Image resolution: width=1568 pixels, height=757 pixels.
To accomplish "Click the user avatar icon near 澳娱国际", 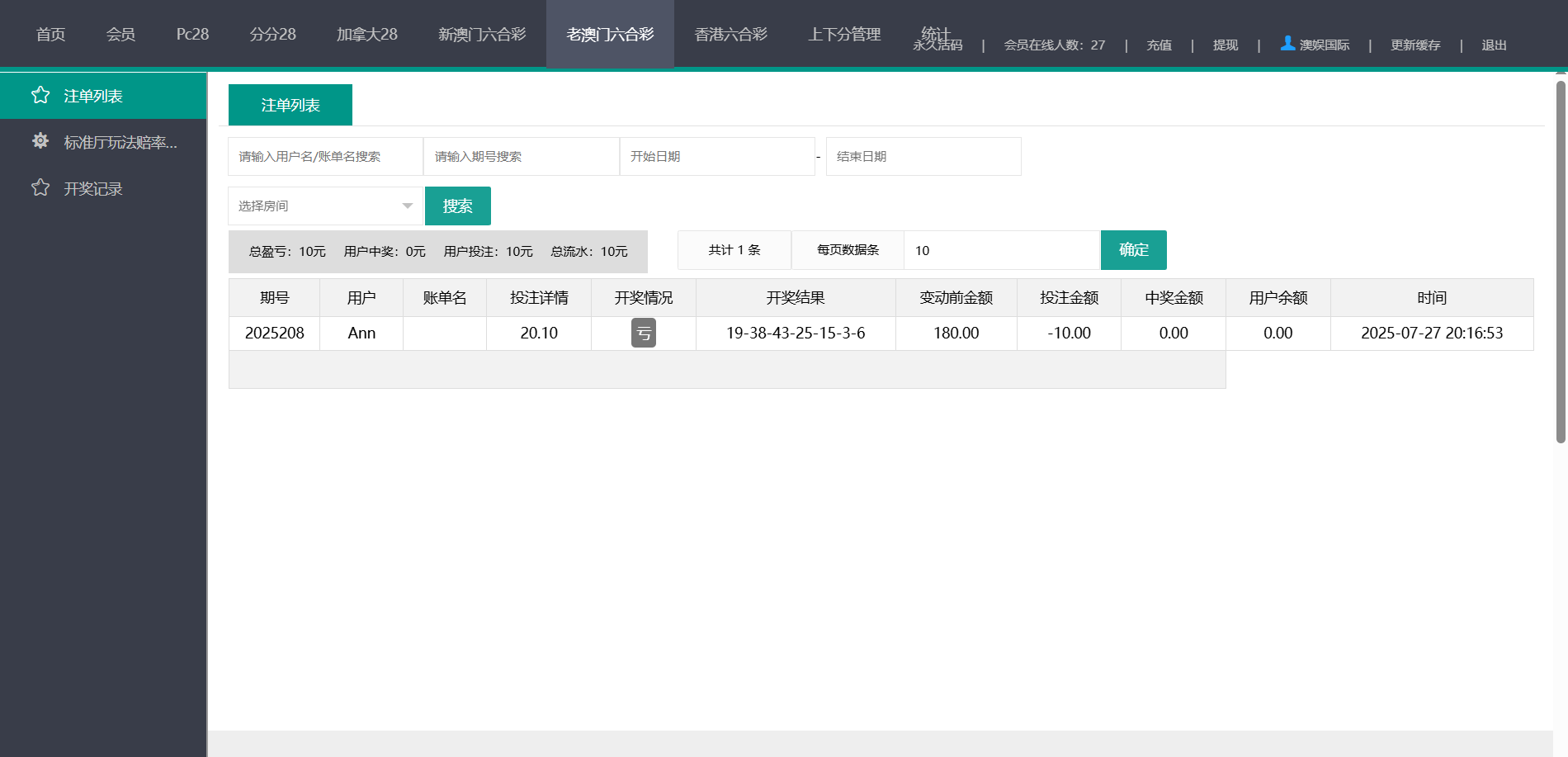I will [x=1287, y=43].
